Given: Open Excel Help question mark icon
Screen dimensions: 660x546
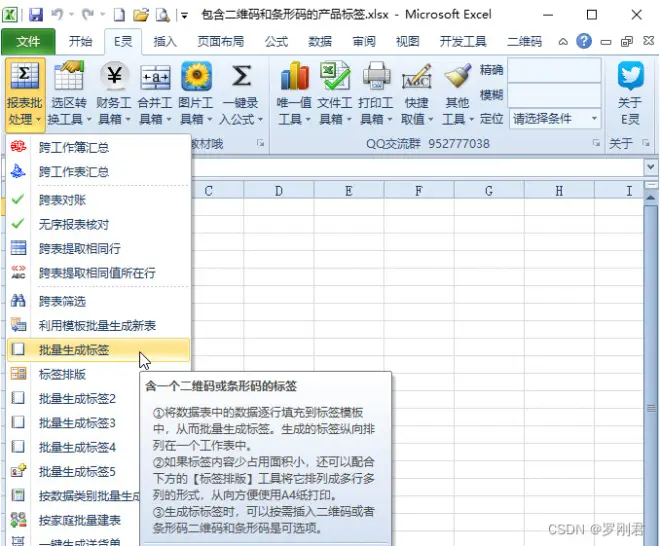Looking at the screenshot, I should pos(584,41).
